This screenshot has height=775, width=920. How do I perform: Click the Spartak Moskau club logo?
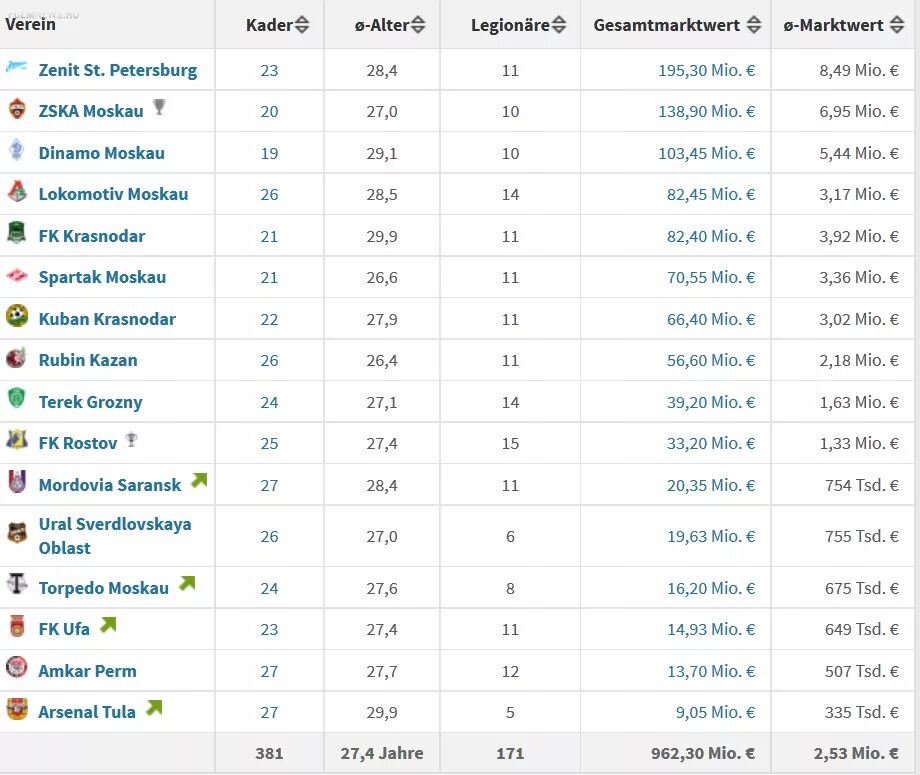point(17,276)
